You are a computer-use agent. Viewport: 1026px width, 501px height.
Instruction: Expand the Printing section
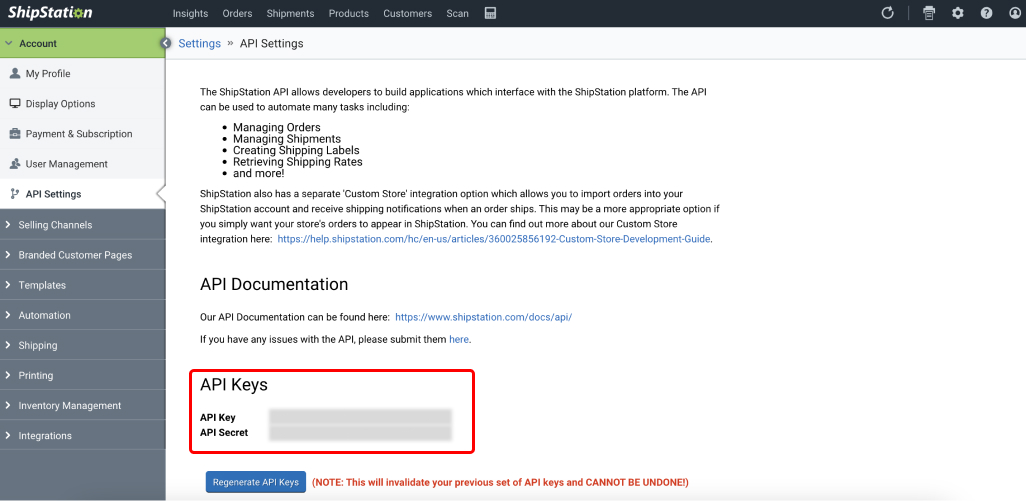pyautogui.click(x=82, y=375)
